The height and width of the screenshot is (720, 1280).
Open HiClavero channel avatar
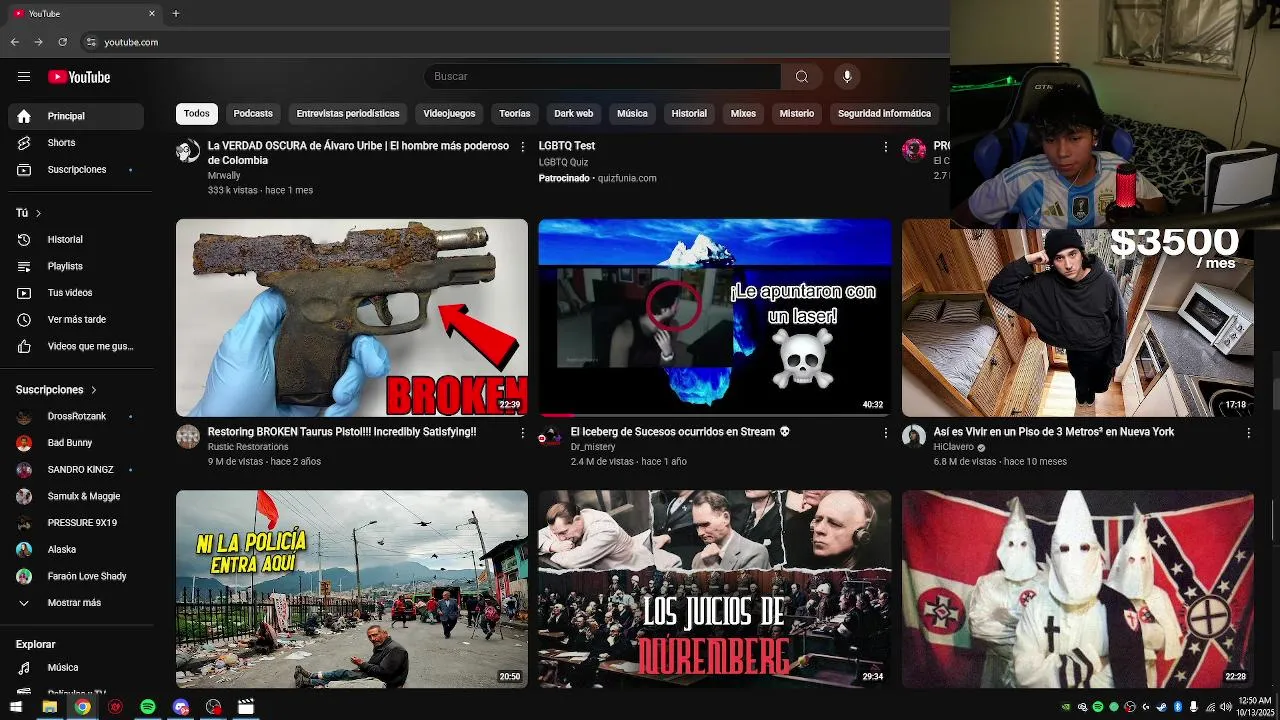(914, 436)
